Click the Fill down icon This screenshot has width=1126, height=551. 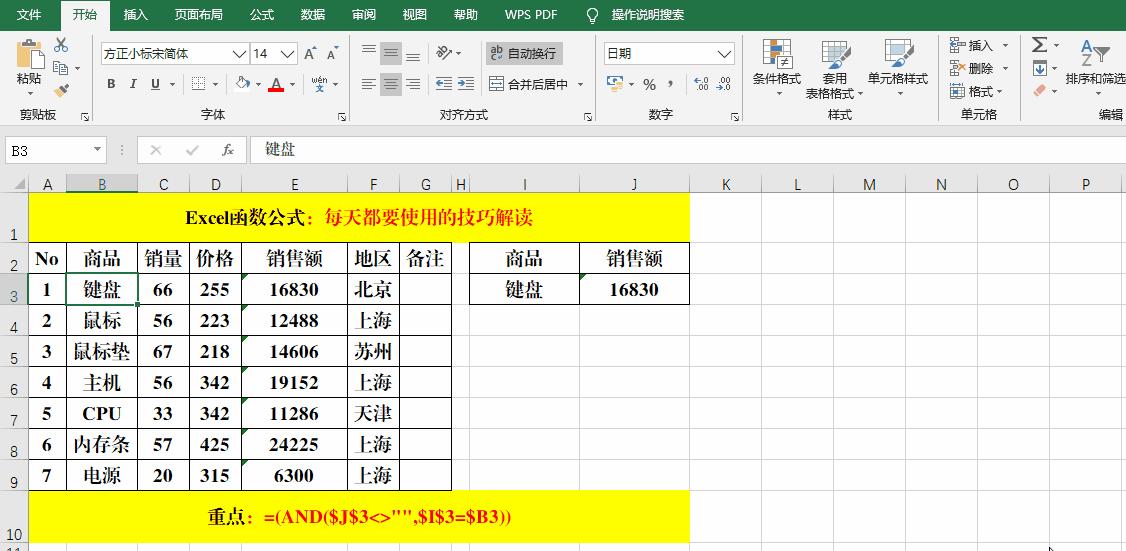click(1039, 68)
